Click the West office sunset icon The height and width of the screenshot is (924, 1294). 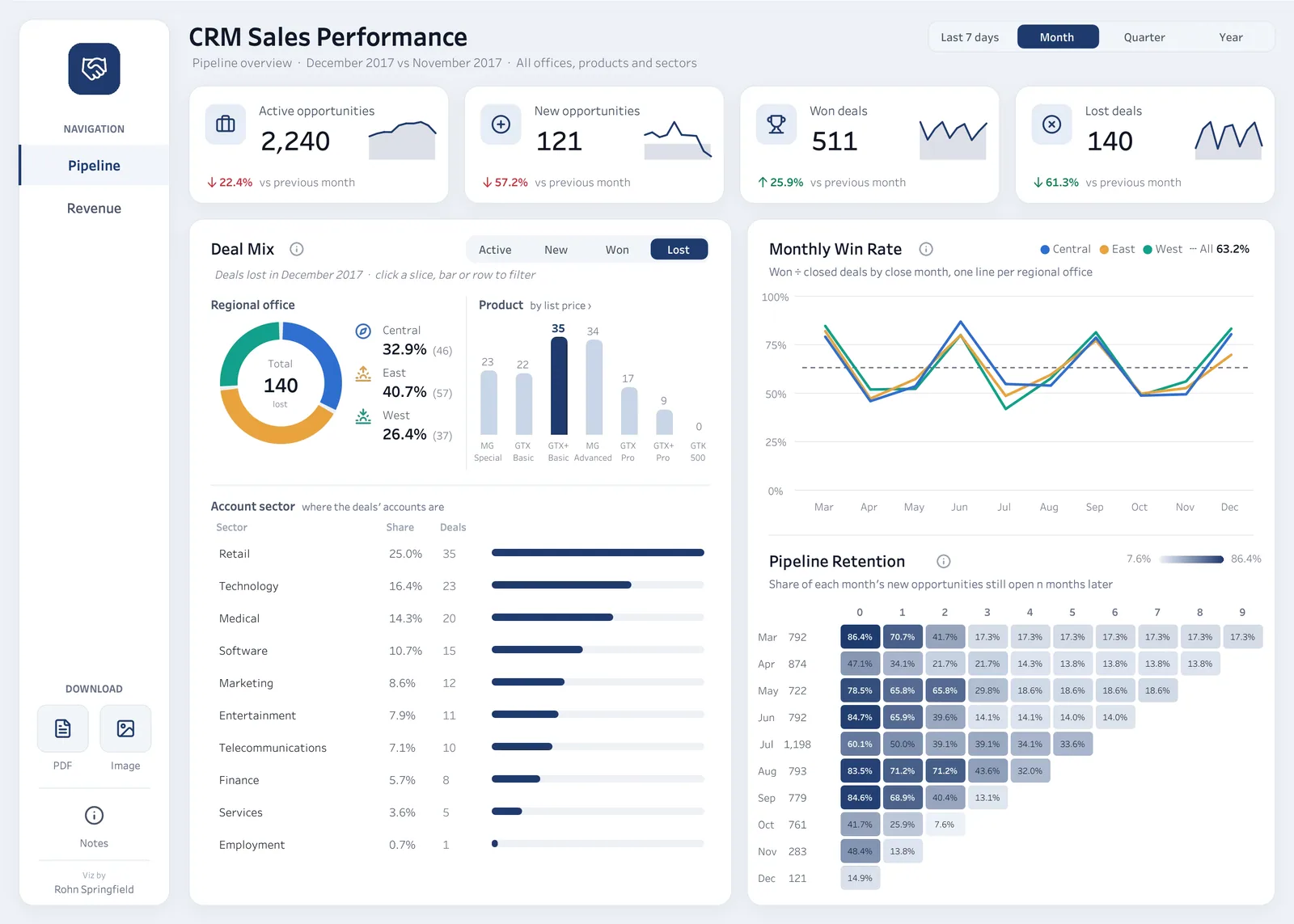(x=363, y=416)
